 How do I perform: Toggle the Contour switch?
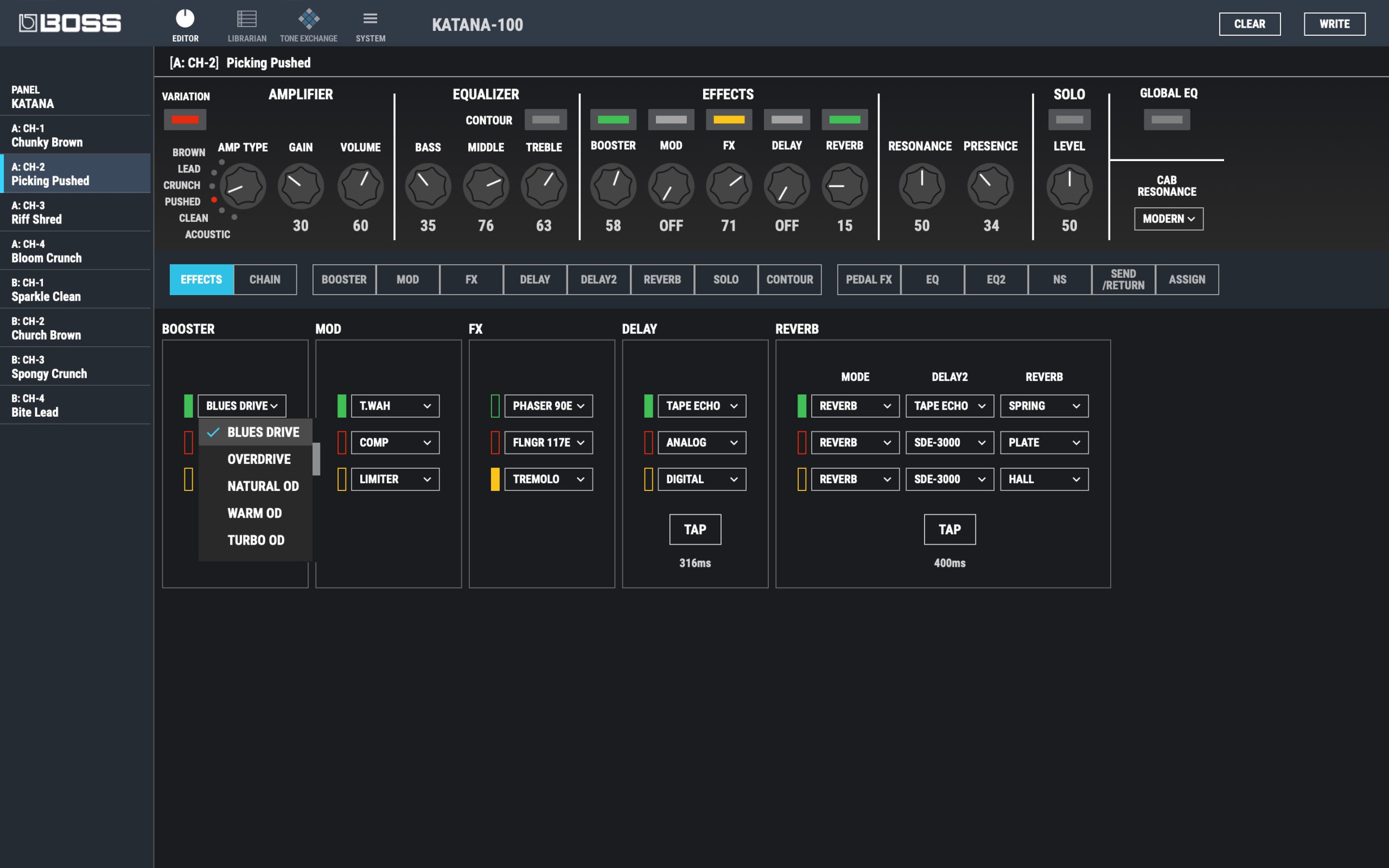[546, 119]
